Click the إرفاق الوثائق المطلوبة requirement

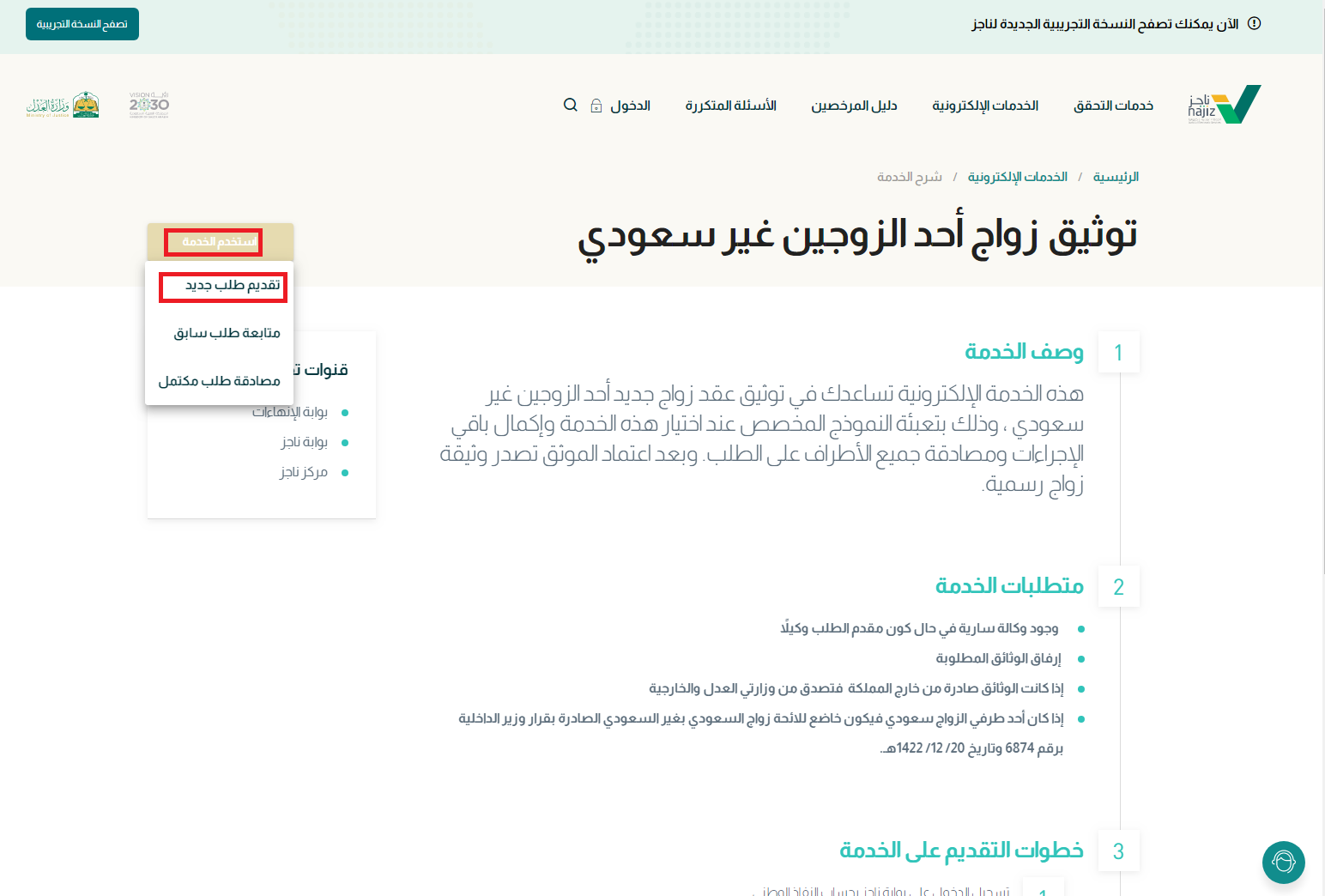pyautogui.click(x=998, y=658)
